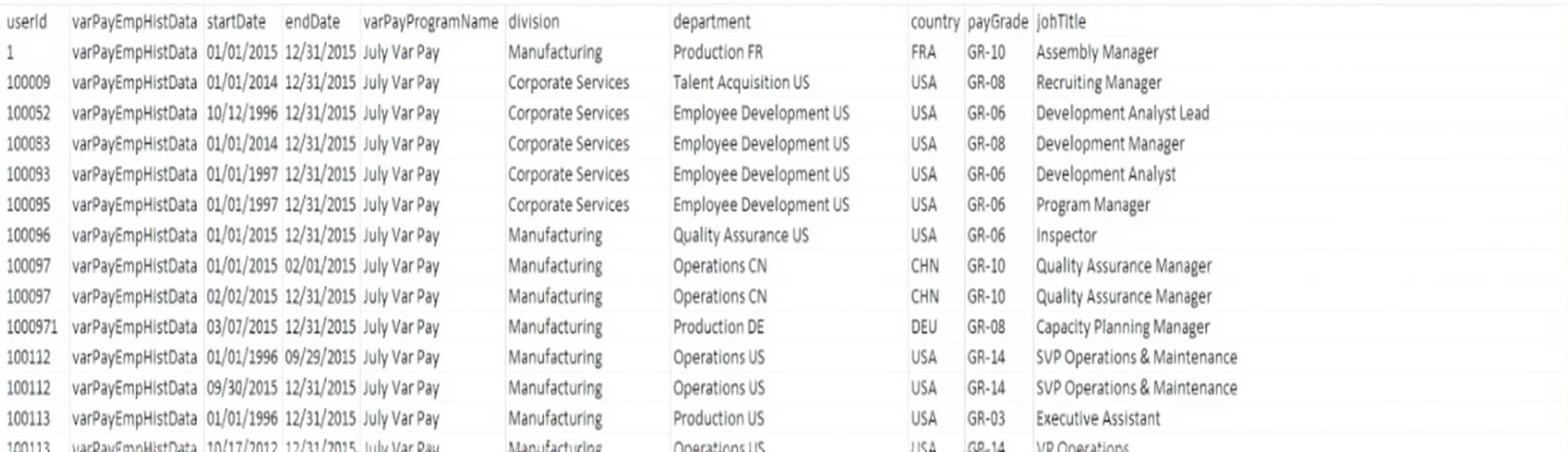This screenshot has height=452, width=1568.
Task: Select the Assembly Manager job title cell
Action: (x=1096, y=53)
